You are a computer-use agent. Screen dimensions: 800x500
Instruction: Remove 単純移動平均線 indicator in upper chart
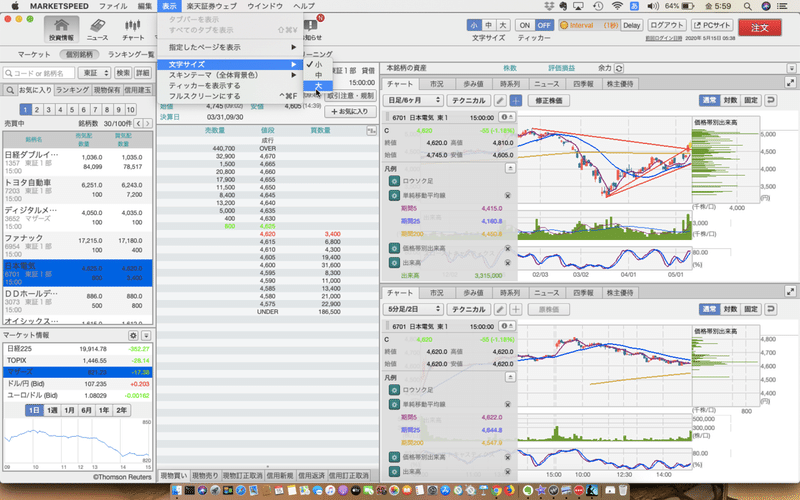point(508,195)
